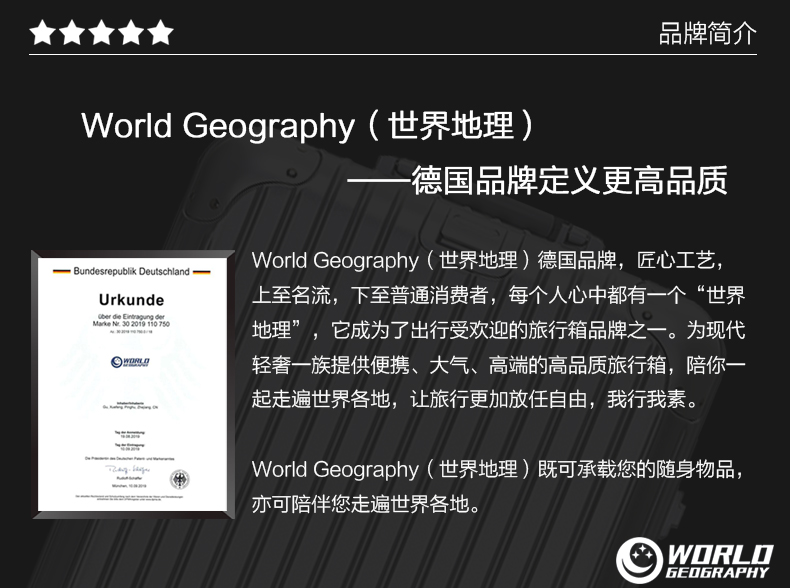Click the federal eagle seal on the certificate

click(179, 479)
